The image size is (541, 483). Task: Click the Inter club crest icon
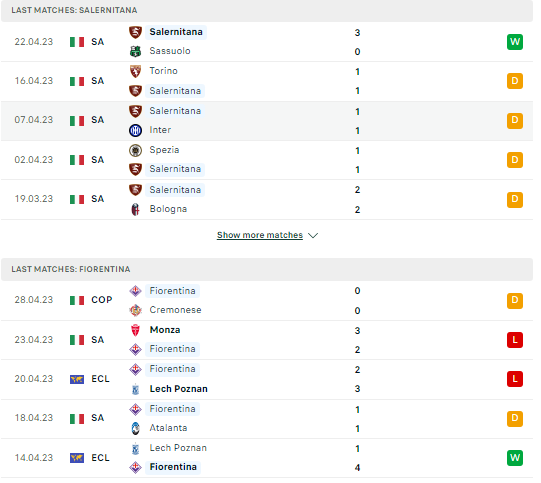click(x=137, y=131)
